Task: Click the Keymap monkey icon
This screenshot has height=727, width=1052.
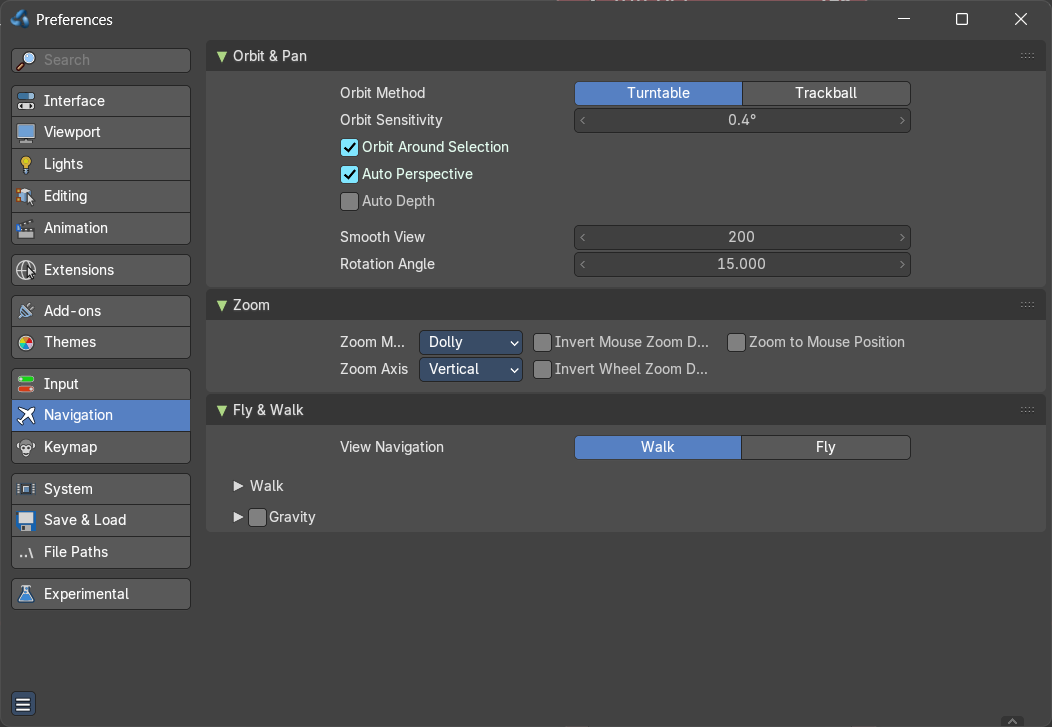Action: click(x=26, y=447)
